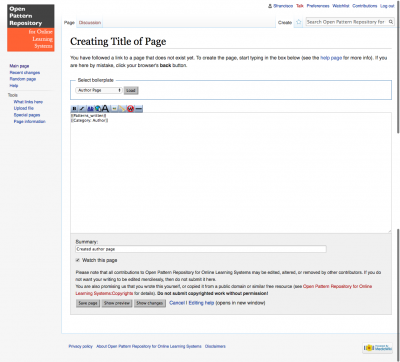400x362 pixels.
Task: Click the Privacy policy footer link
Action: click(81, 346)
